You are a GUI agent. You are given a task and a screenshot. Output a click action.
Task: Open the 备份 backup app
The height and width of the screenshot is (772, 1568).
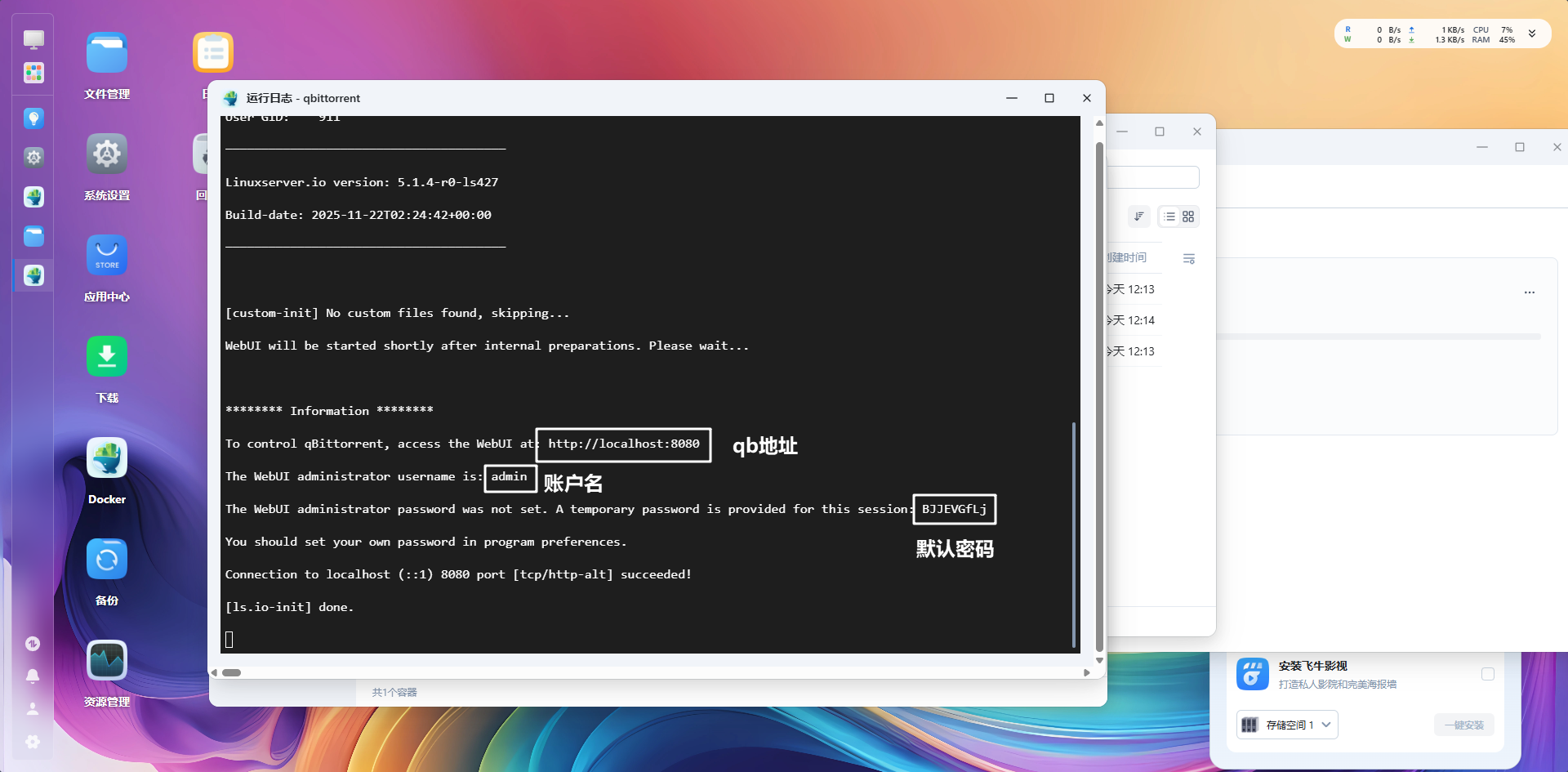(107, 560)
